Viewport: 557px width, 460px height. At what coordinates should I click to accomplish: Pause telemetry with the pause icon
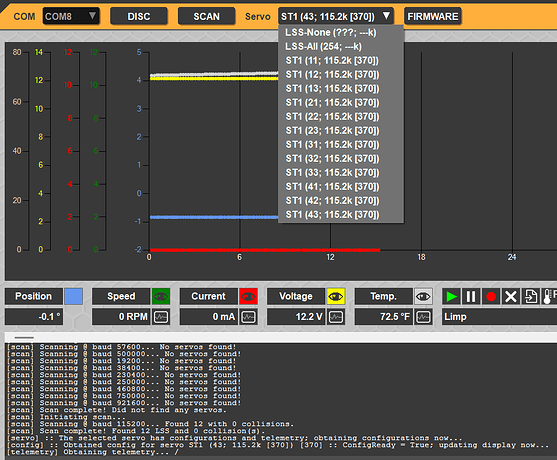pos(471,296)
